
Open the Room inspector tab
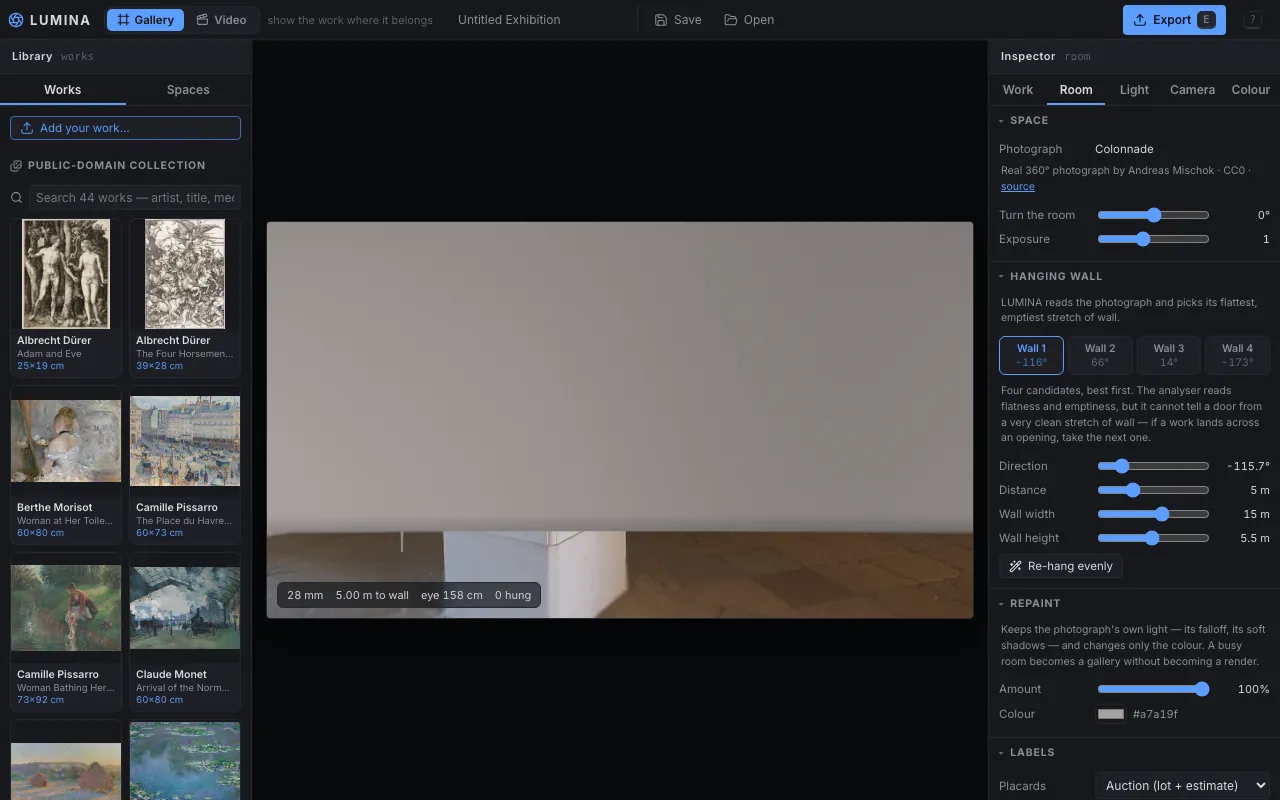1076,90
